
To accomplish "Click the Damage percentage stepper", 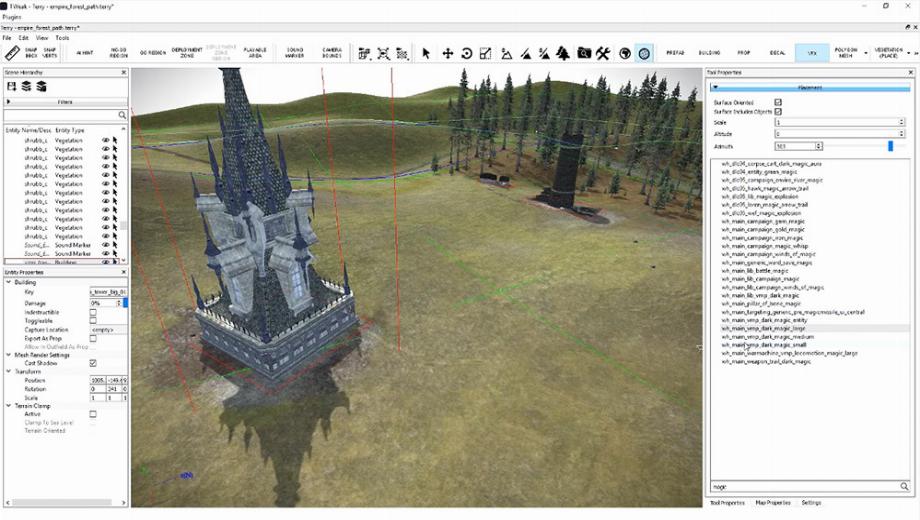I will 119,303.
